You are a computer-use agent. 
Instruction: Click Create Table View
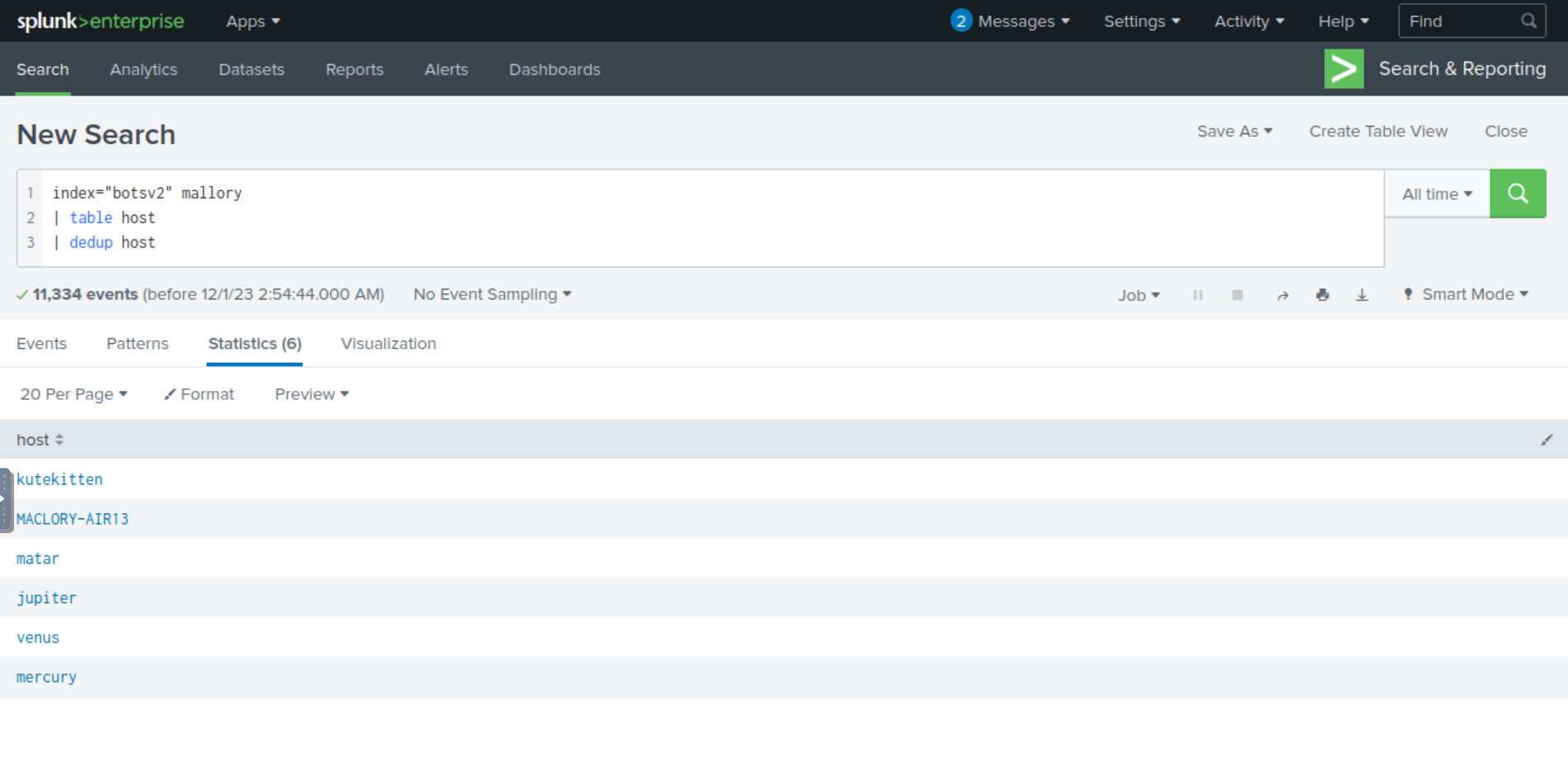(x=1379, y=132)
